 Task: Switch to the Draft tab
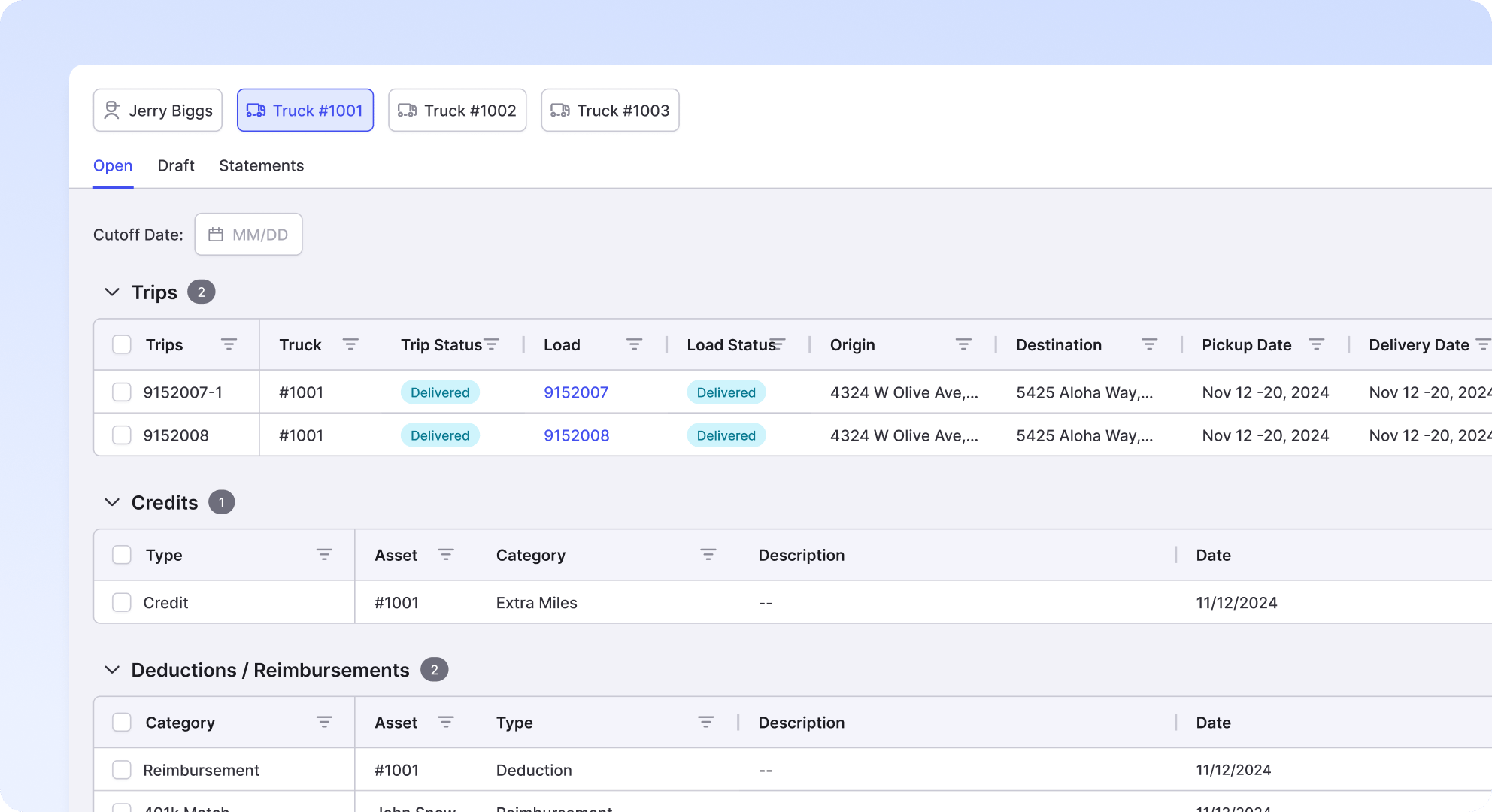[x=176, y=165]
